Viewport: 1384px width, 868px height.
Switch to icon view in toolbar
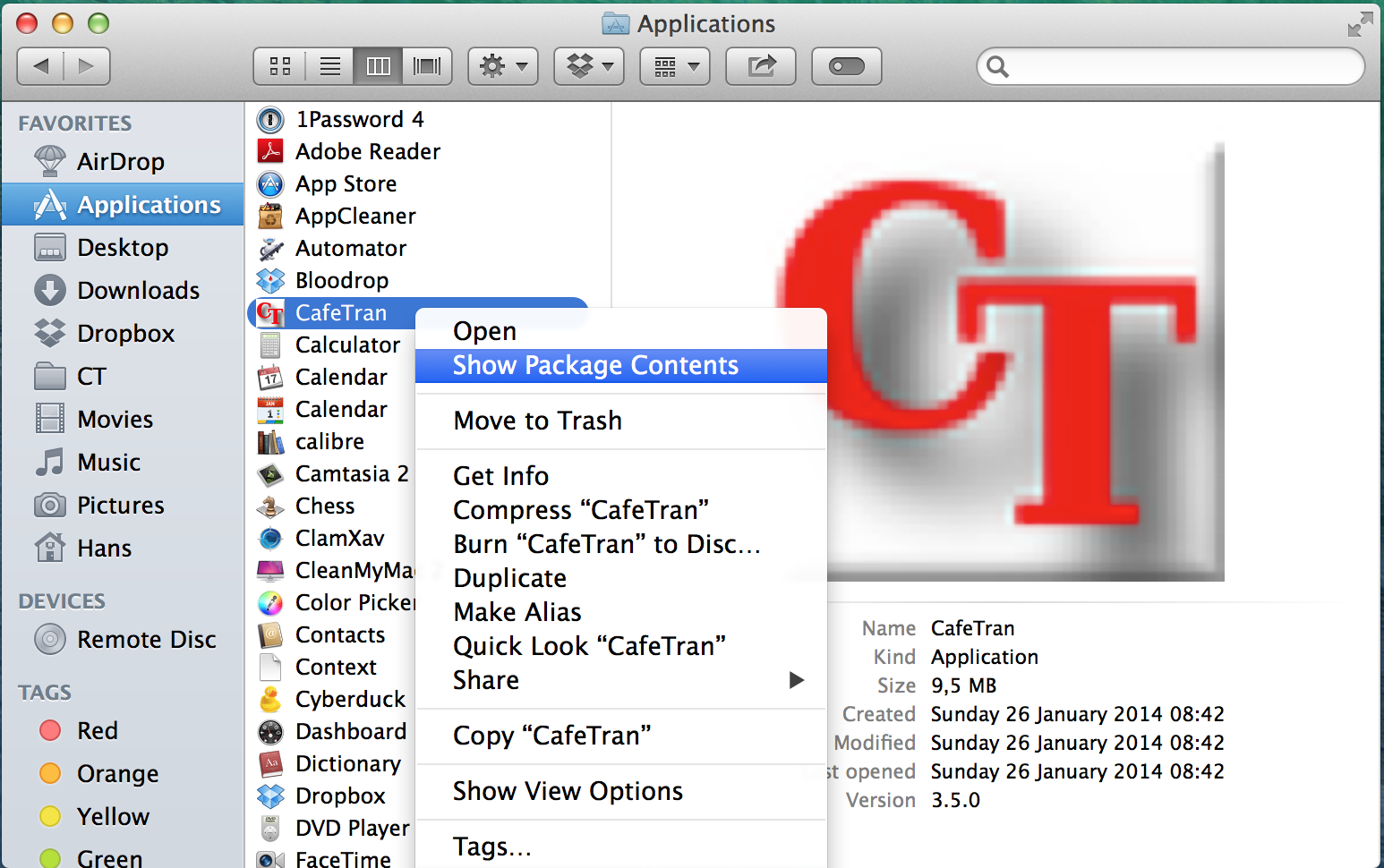[280, 66]
